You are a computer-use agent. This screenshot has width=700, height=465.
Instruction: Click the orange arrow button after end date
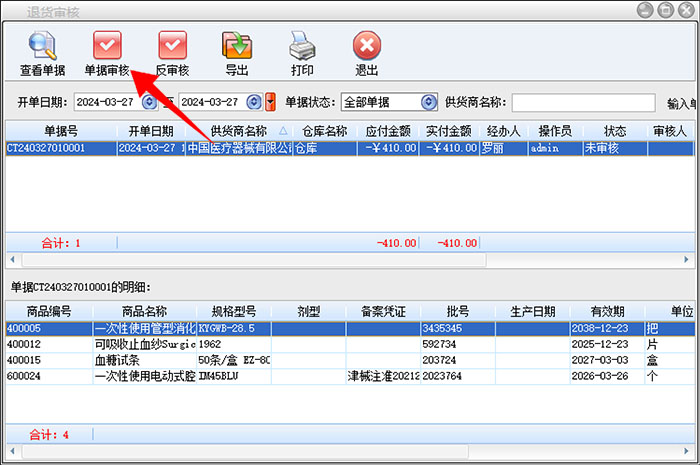point(270,102)
